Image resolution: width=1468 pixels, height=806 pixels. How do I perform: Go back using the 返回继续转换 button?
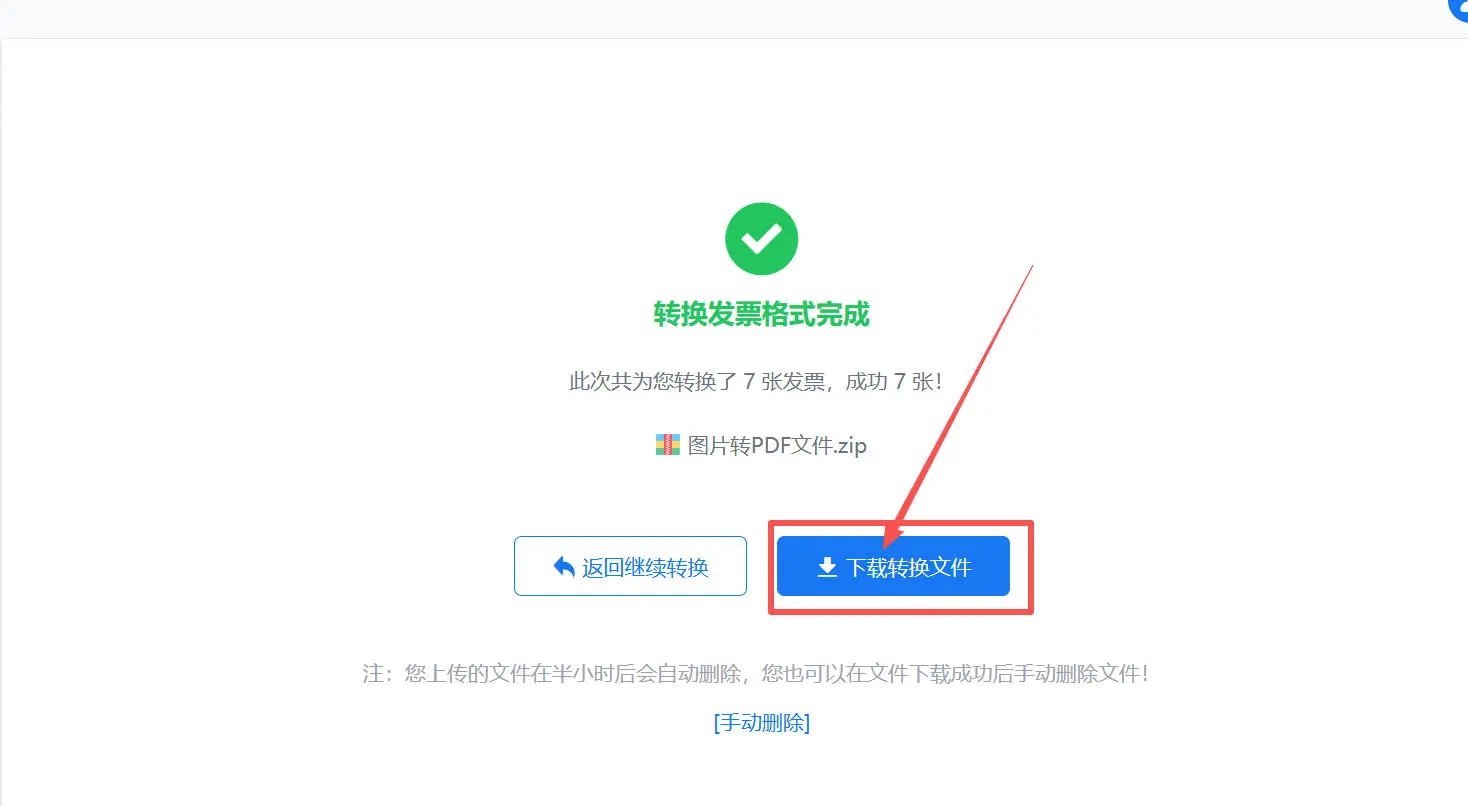(x=630, y=567)
